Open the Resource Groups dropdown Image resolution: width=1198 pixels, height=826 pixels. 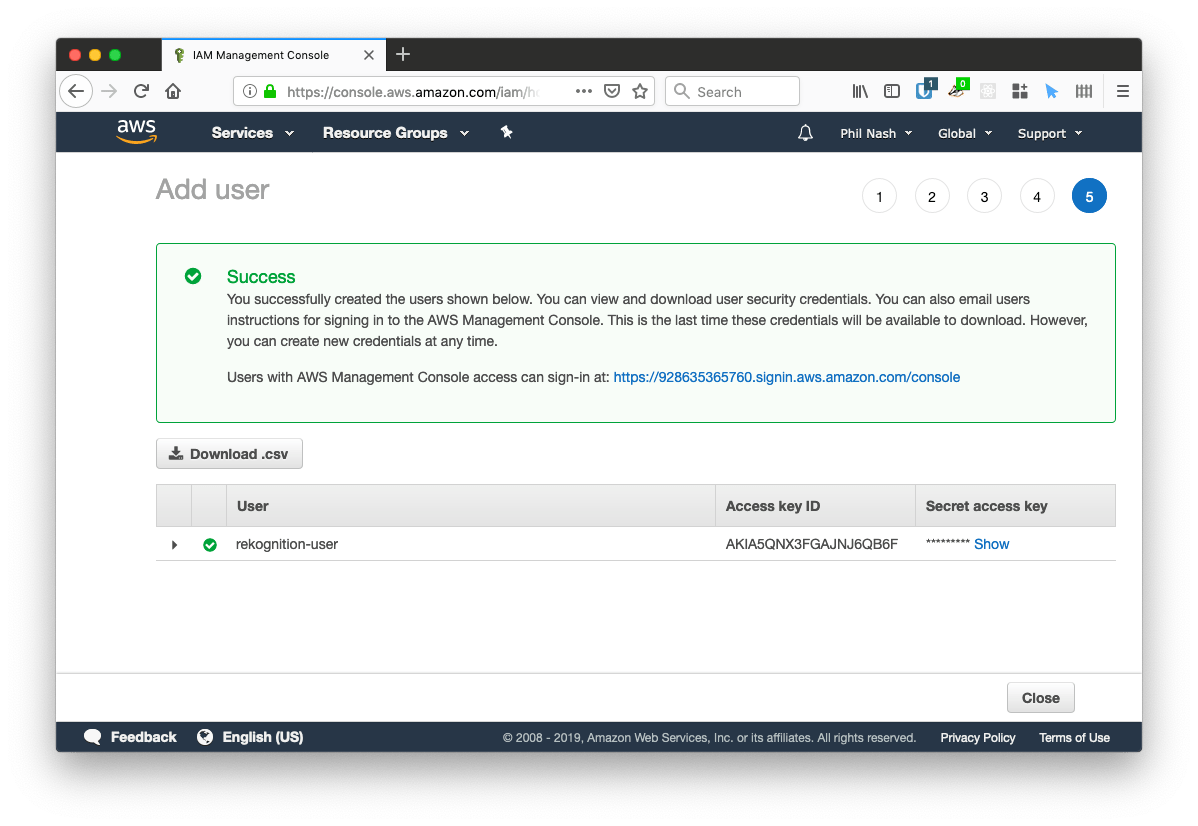pos(396,133)
